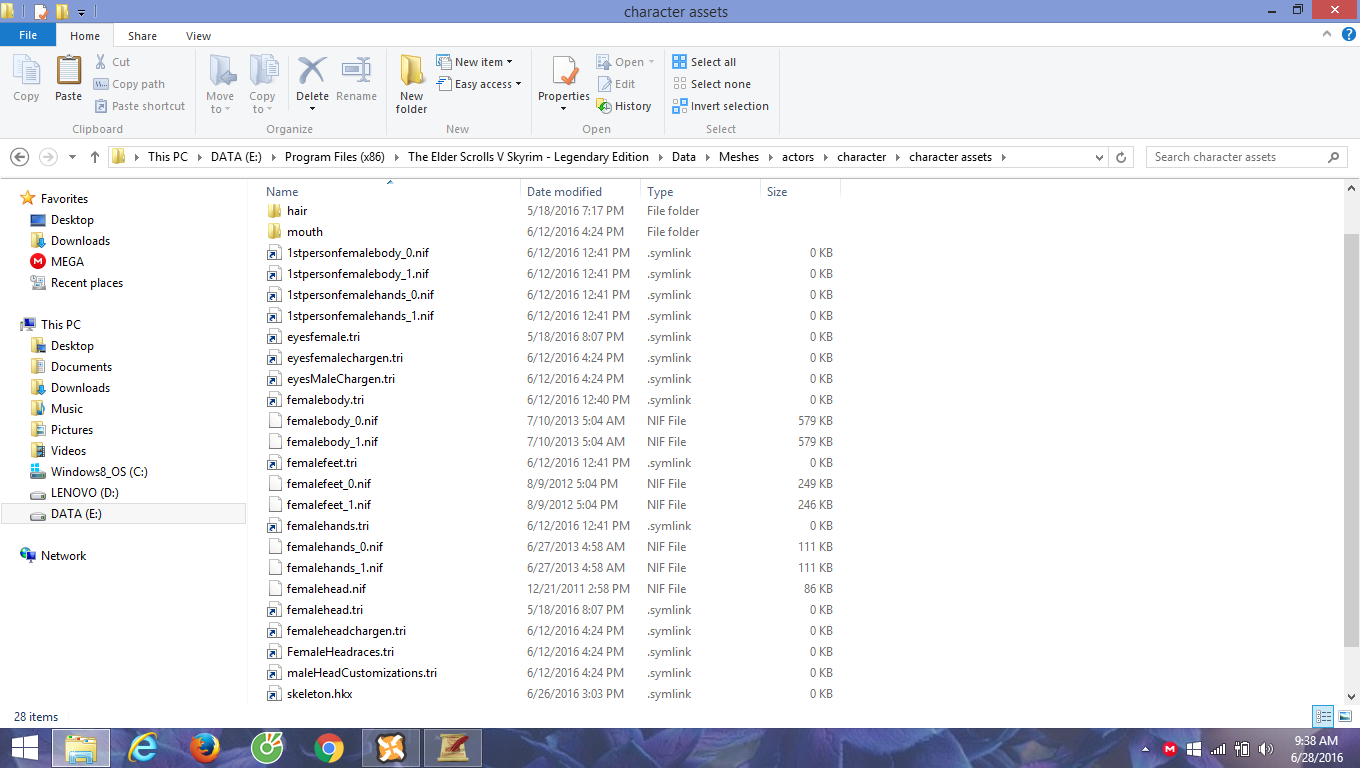Create a New folder from ribbon
The width and height of the screenshot is (1360, 768).
coord(411,84)
